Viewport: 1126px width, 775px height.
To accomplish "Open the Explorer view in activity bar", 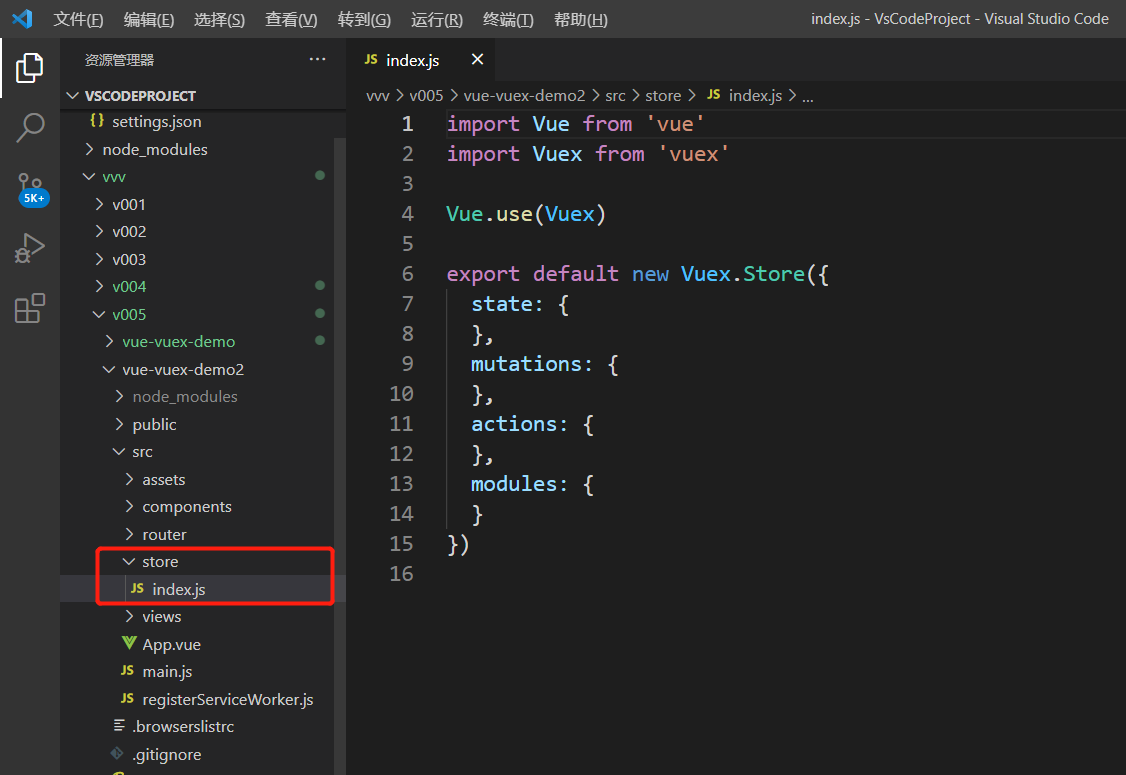I will point(29,68).
